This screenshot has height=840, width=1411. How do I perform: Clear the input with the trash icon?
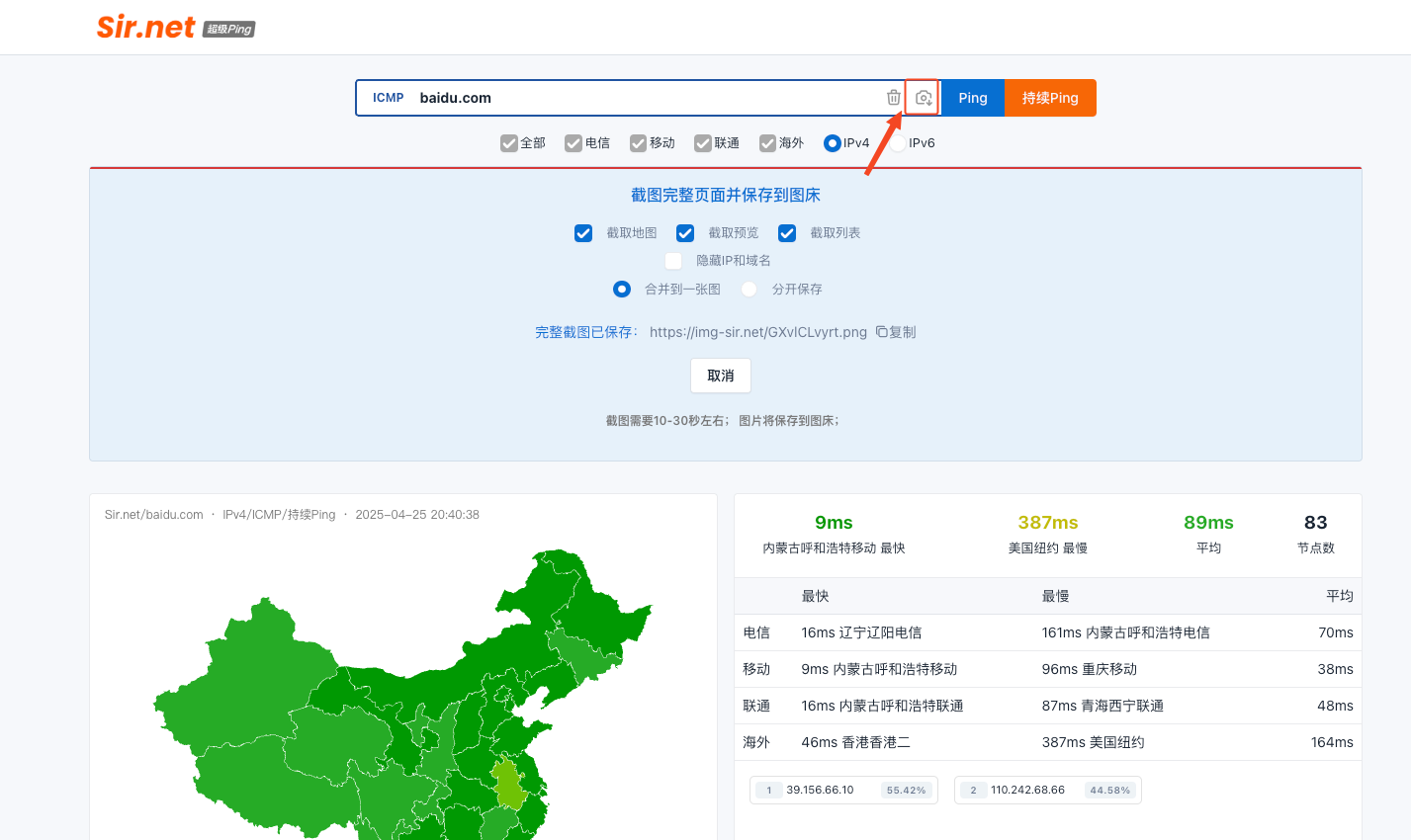click(894, 98)
